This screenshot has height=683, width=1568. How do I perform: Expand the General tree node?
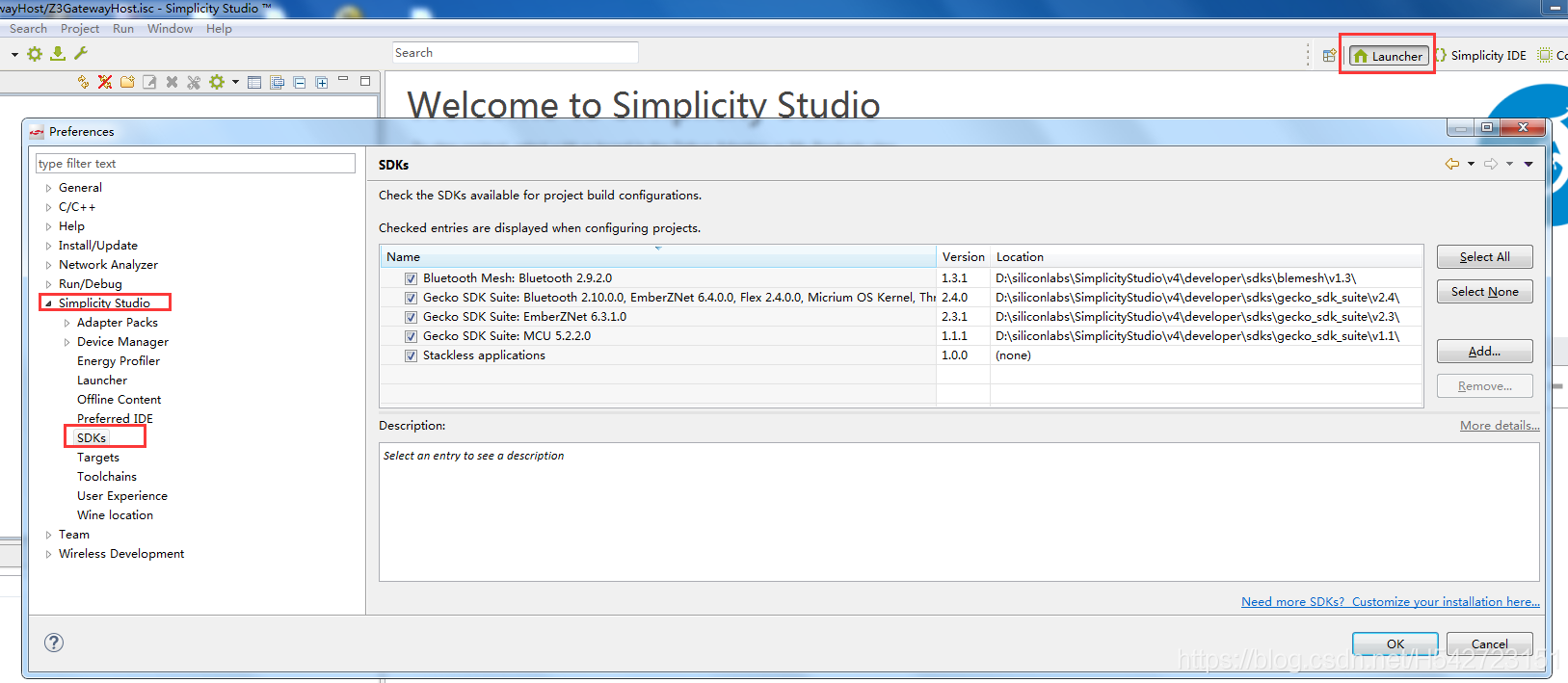(x=48, y=188)
